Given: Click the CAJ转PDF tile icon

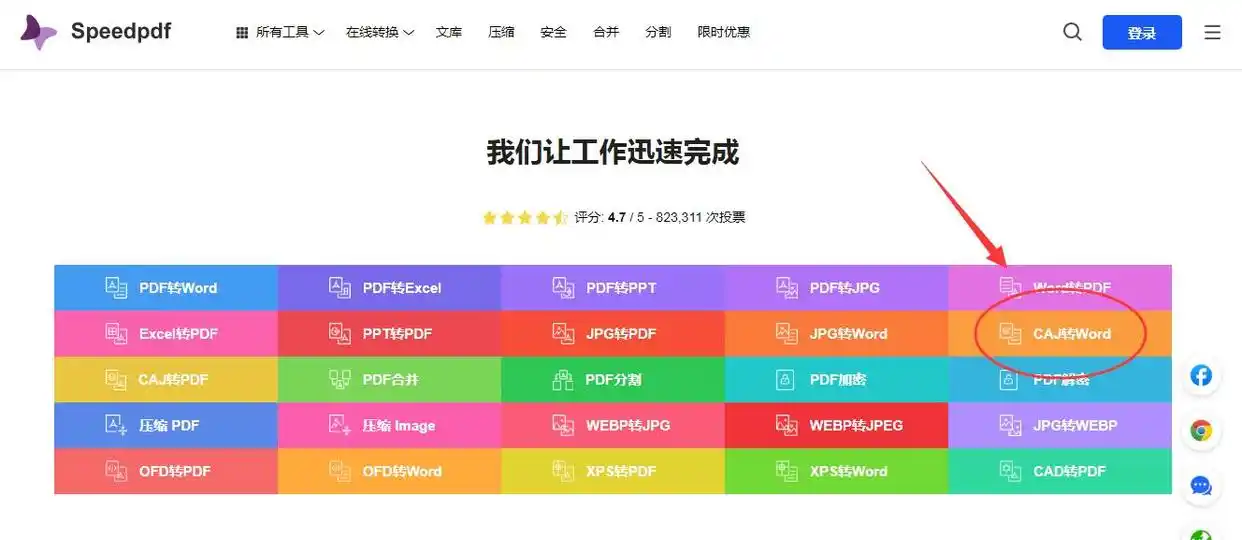Looking at the screenshot, I should click(x=116, y=380).
